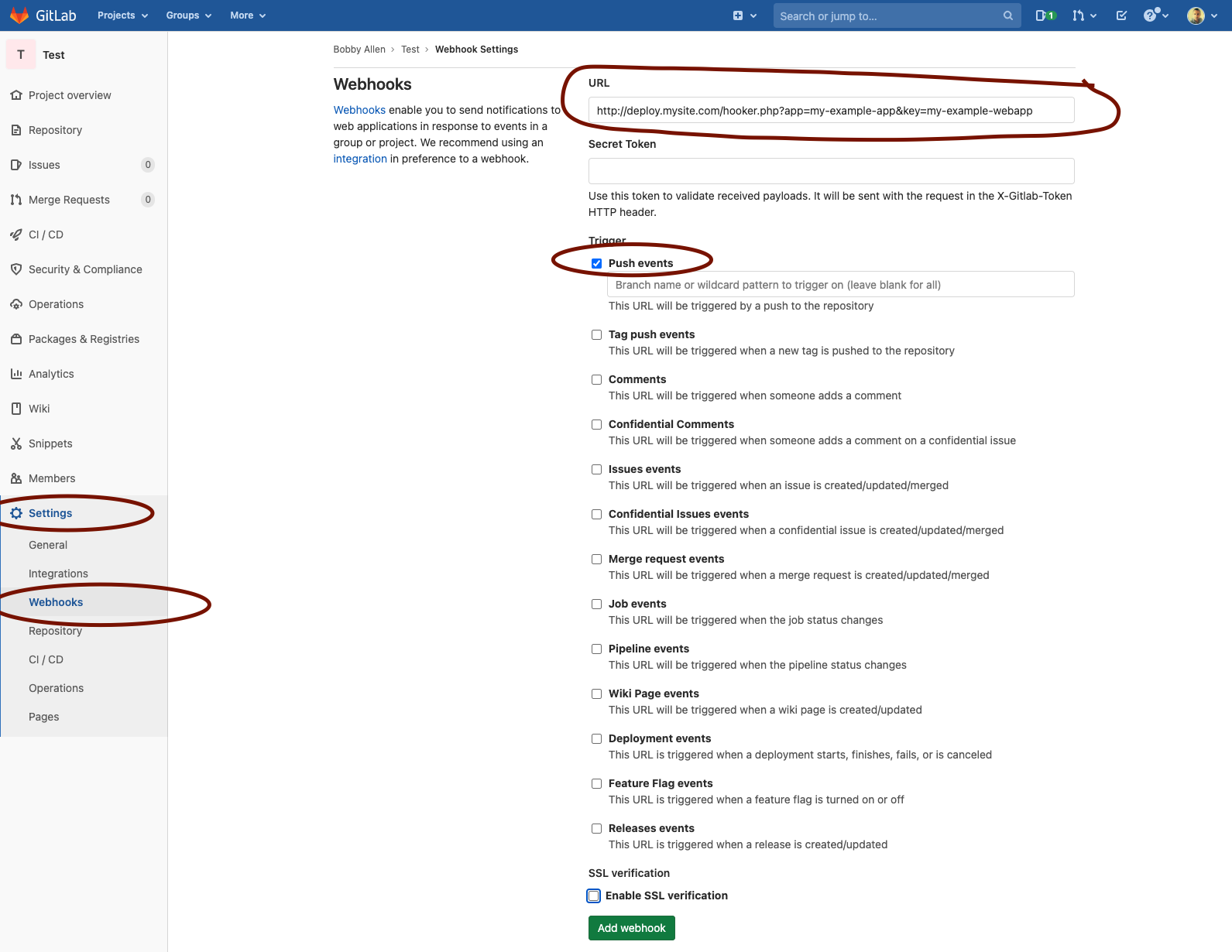
Task: Click the Issues sidebar icon
Action: point(16,165)
